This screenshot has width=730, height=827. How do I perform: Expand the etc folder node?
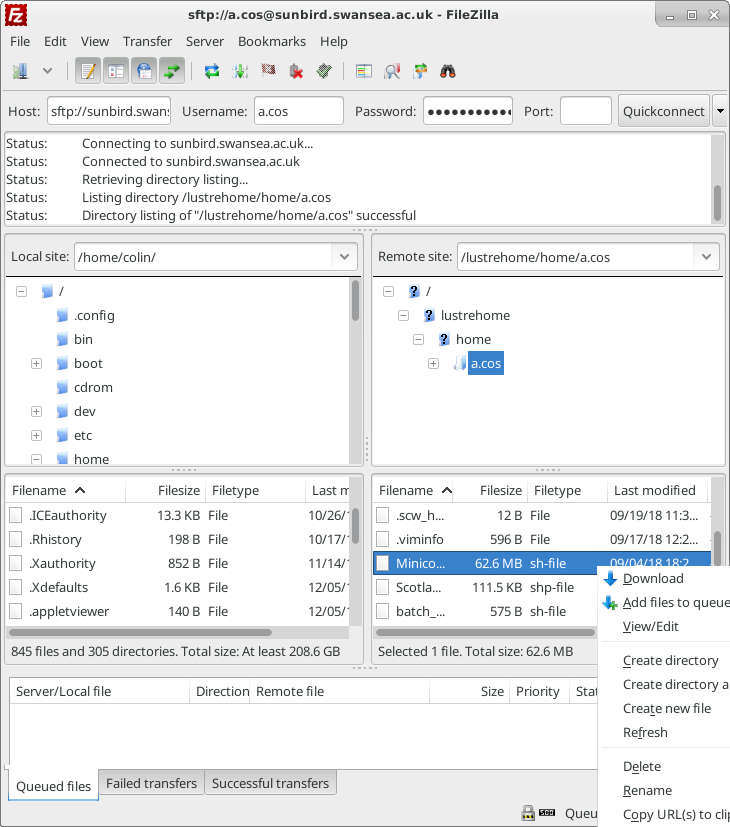[36, 435]
